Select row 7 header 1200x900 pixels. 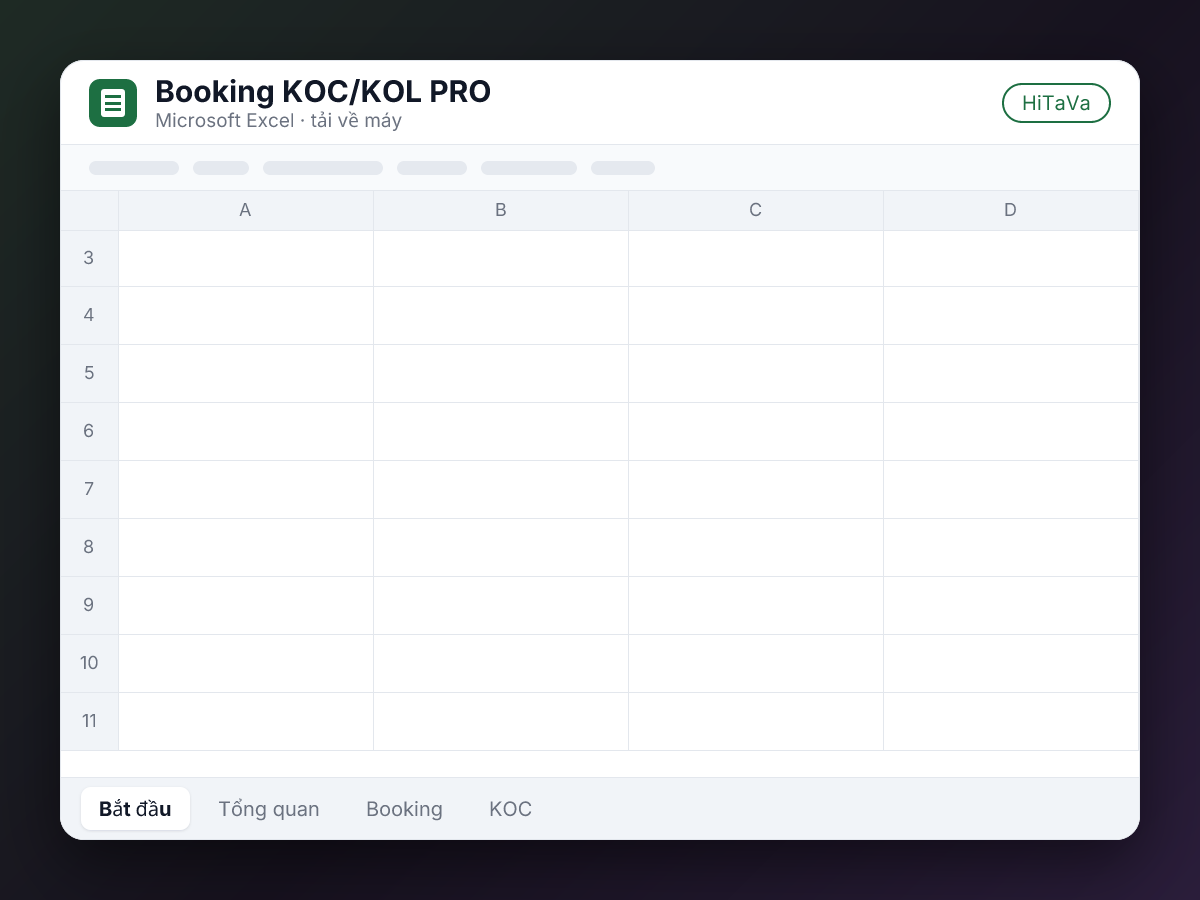click(89, 490)
